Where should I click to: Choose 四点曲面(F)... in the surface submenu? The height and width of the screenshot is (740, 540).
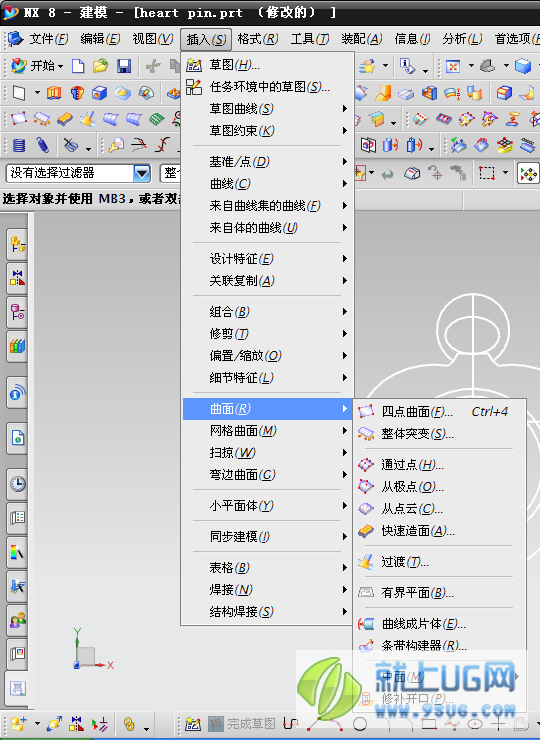[439, 412]
